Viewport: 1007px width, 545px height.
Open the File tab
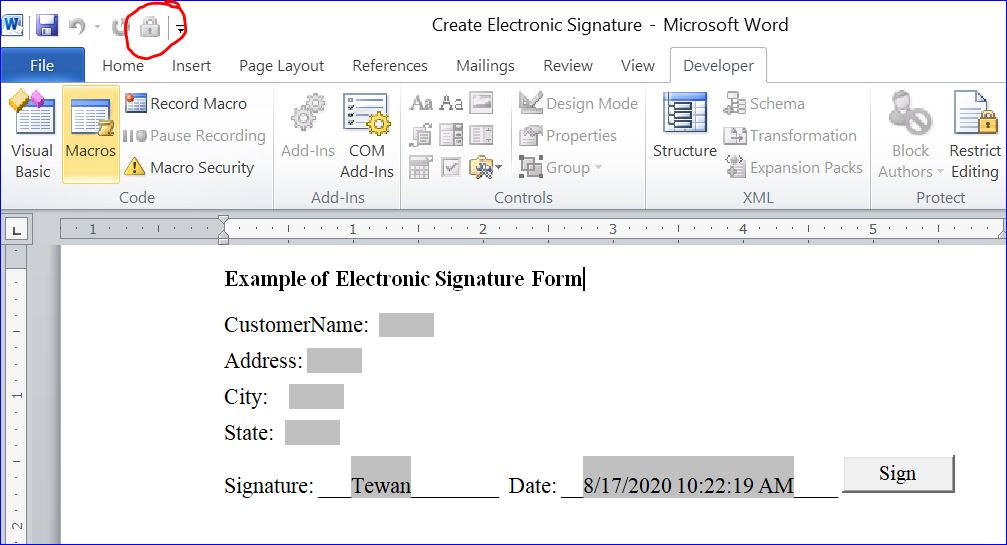(x=42, y=65)
